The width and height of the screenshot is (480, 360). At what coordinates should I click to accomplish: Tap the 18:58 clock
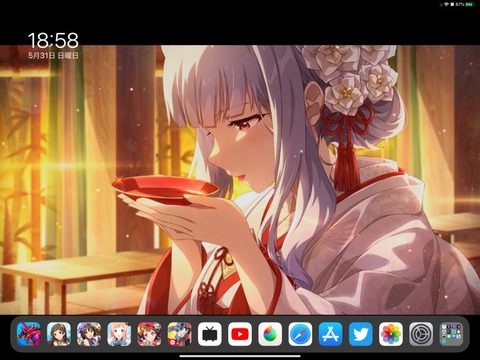[53, 40]
